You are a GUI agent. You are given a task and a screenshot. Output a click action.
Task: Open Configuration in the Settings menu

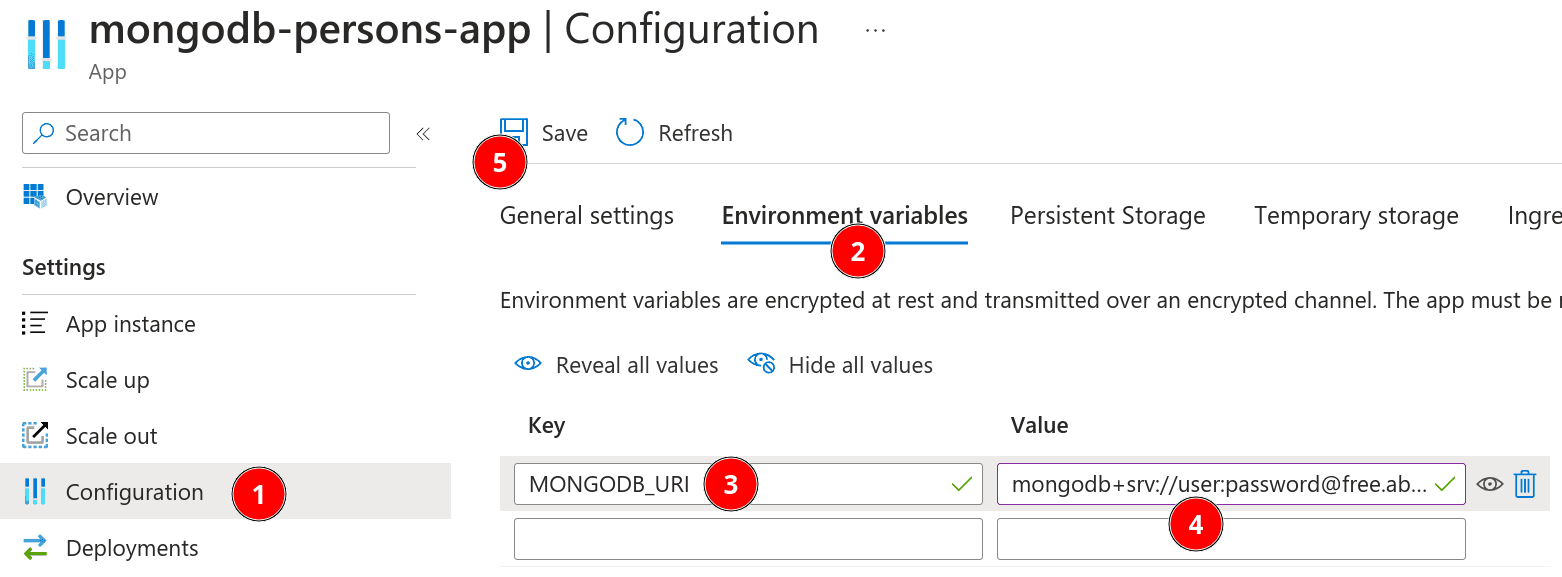(x=134, y=492)
